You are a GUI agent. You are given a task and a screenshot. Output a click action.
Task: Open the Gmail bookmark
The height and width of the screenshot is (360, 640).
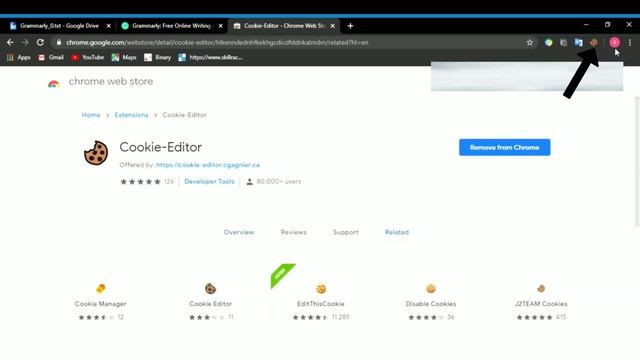[x=51, y=58]
